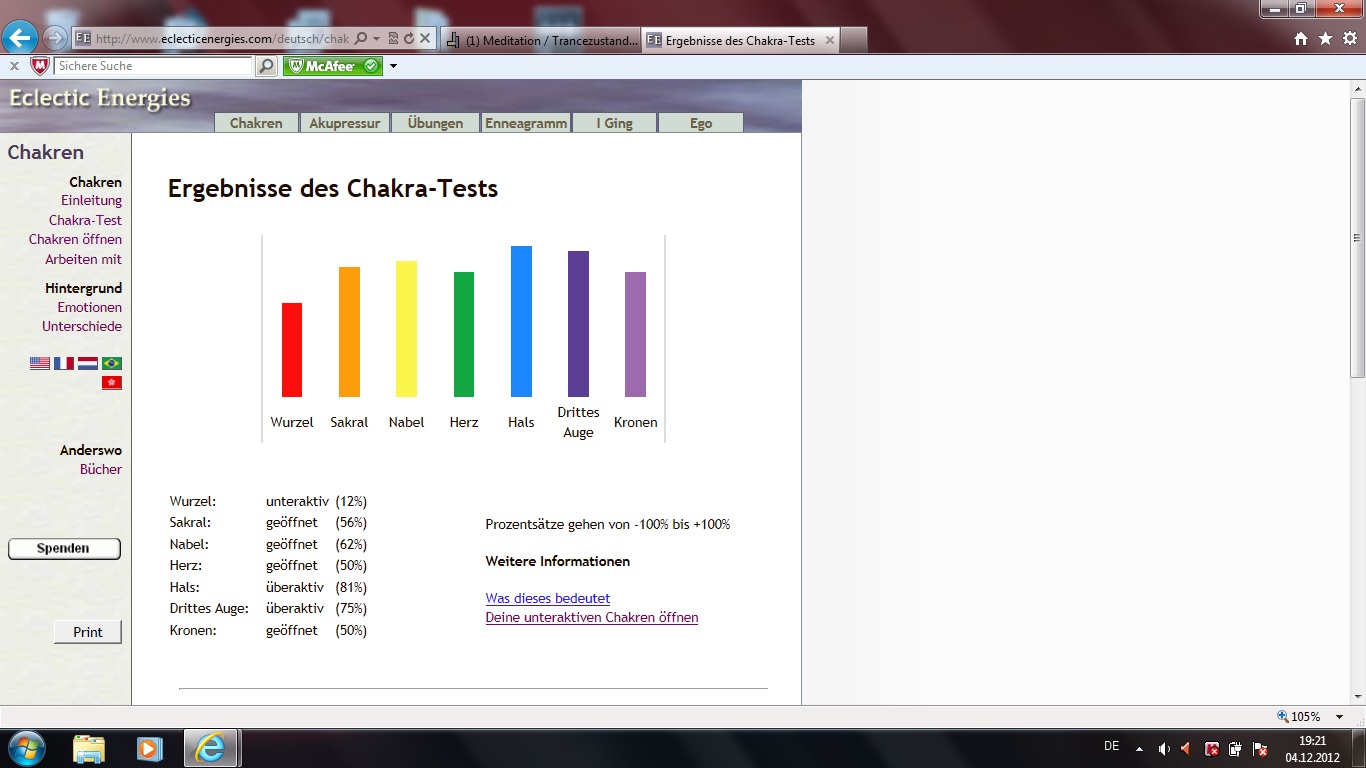Click the Sichere Suche search field
Viewport: 1366px width, 768px height.
point(154,66)
